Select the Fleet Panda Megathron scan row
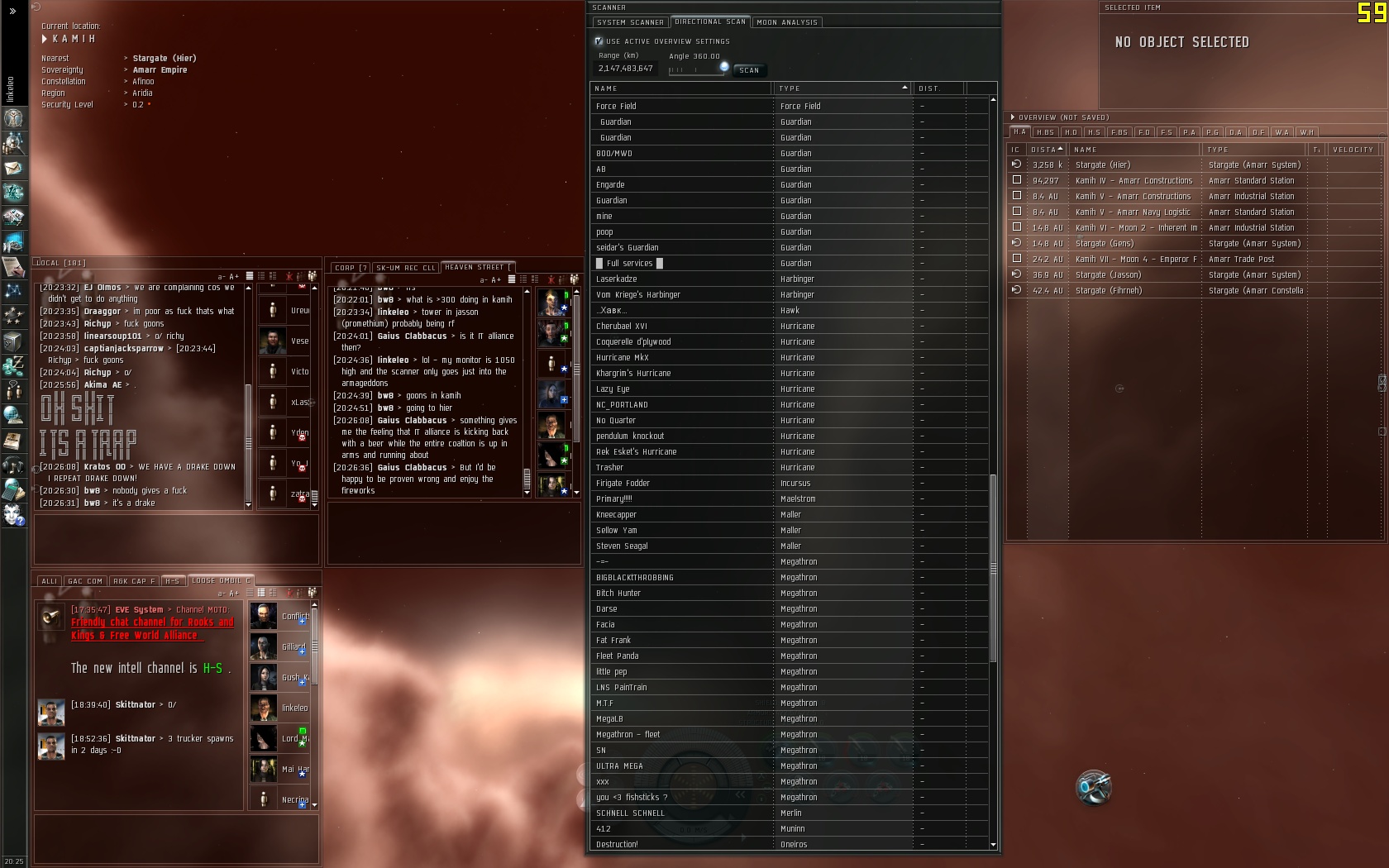 click(x=790, y=656)
